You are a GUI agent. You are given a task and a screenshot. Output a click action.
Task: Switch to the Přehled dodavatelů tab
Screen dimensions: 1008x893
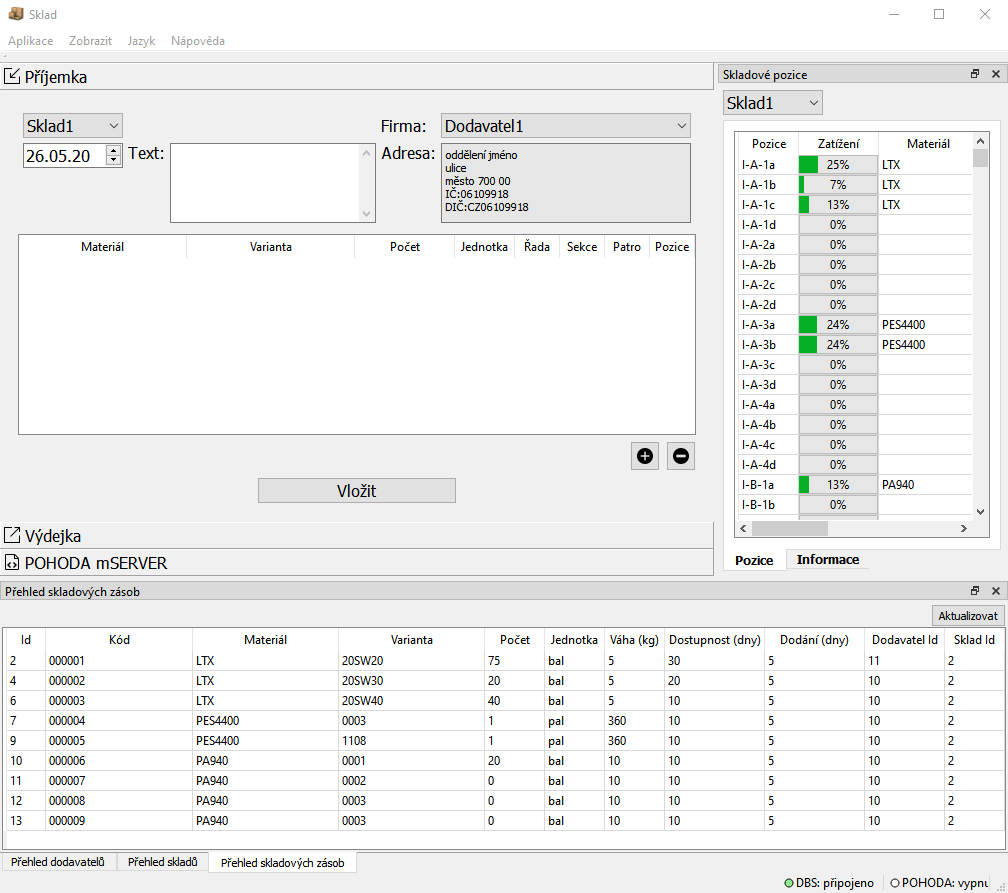(57, 861)
